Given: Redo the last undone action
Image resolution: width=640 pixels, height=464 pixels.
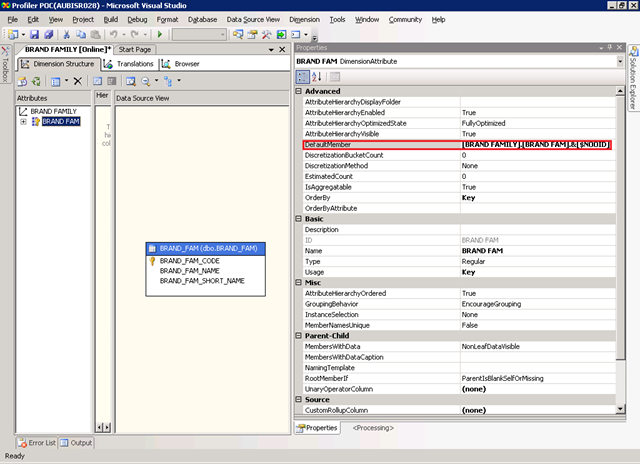Looking at the screenshot, I should tap(135, 35).
